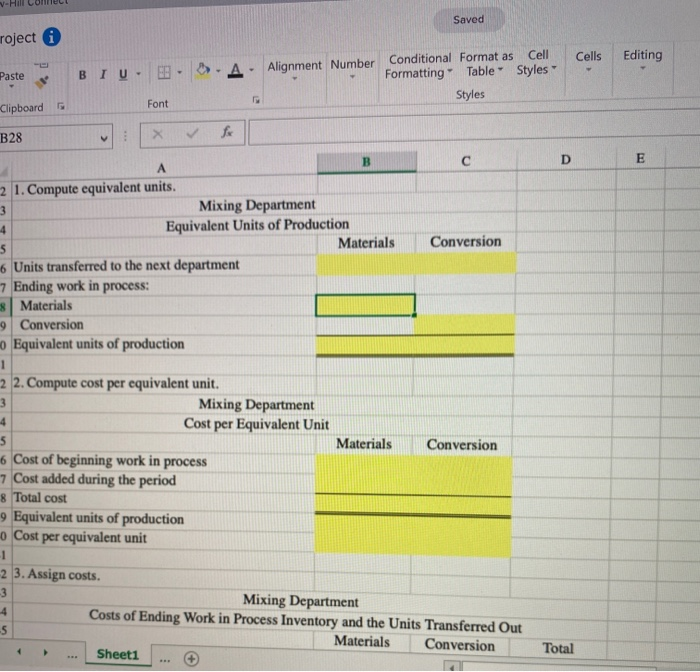Open Conditional Formatting dropdown
The width and height of the screenshot is (700, 672).
click(419, 66)
